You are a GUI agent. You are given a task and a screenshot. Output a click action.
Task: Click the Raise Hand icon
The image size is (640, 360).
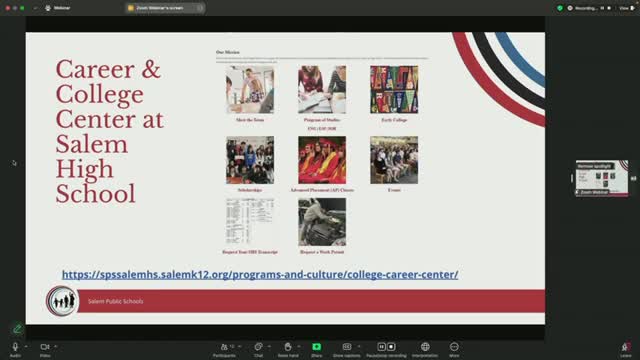pos(288,347)
